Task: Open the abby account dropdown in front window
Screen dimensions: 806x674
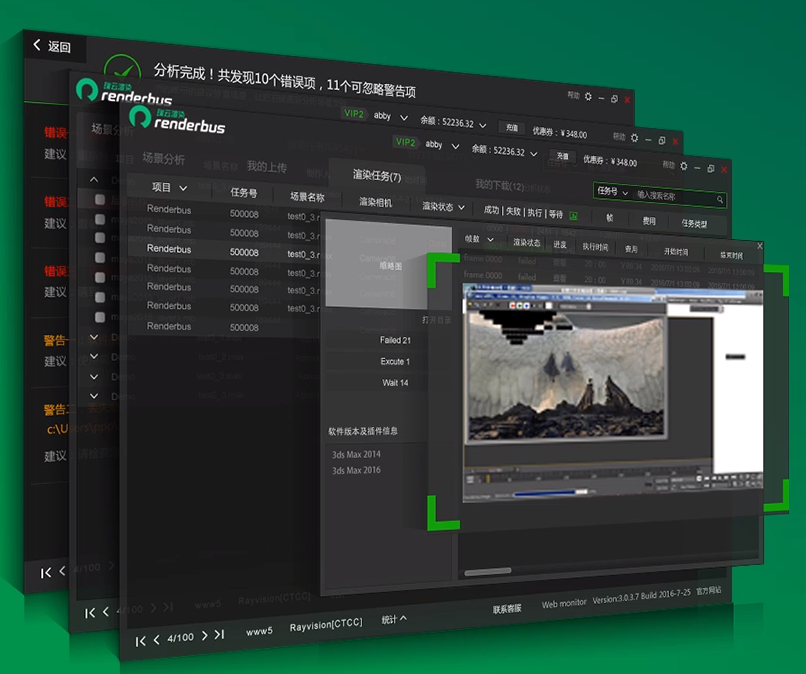Action: coord(455,147)
